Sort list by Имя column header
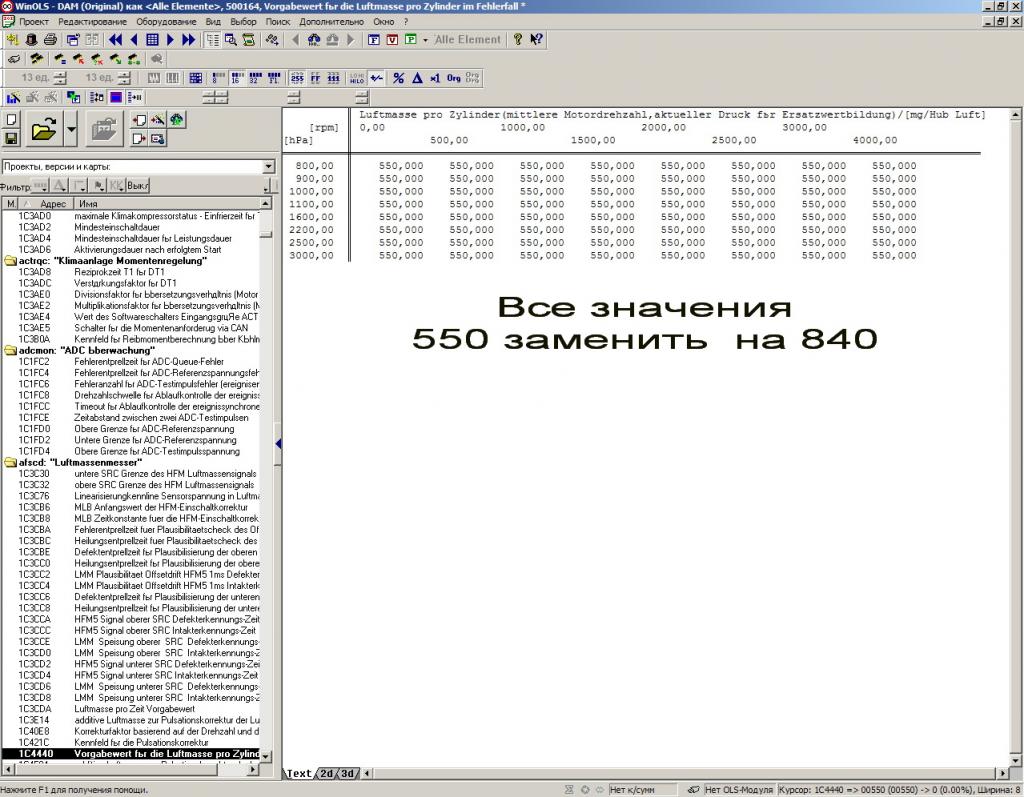This screenshot has width=1024, height=797. coord(166,204)
